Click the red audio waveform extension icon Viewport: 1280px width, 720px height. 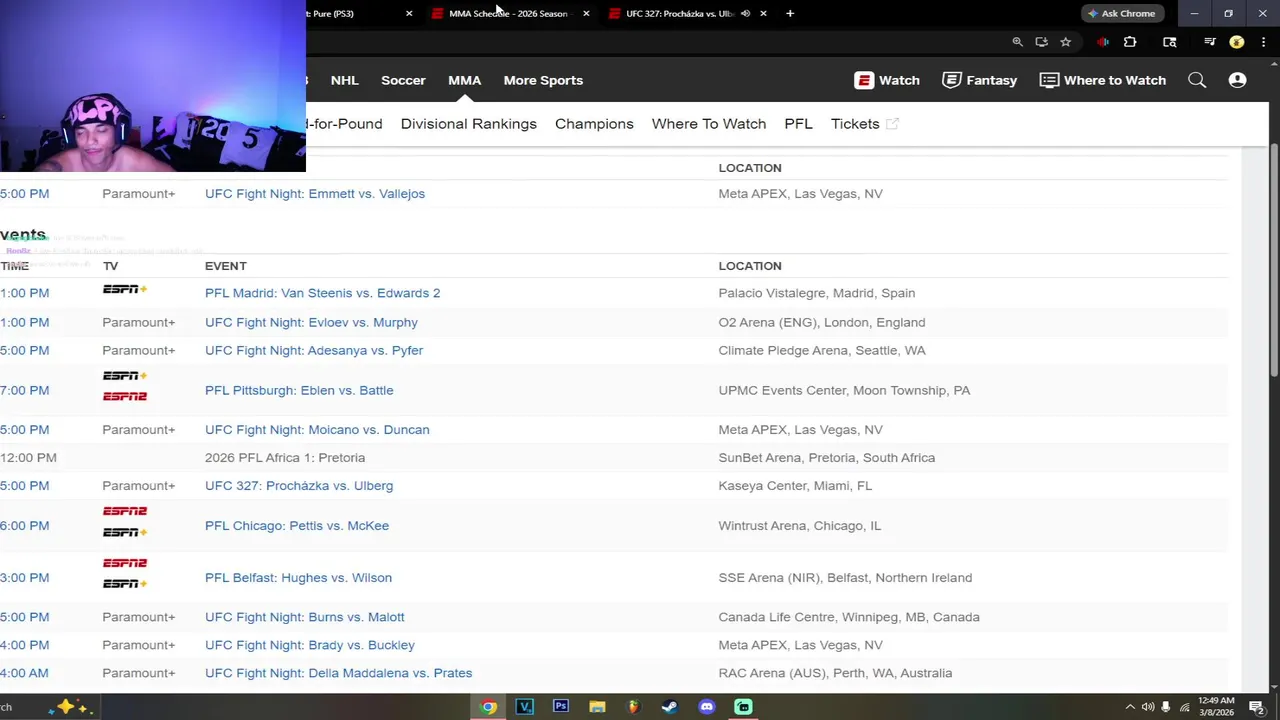click(x=1103, y=42)
